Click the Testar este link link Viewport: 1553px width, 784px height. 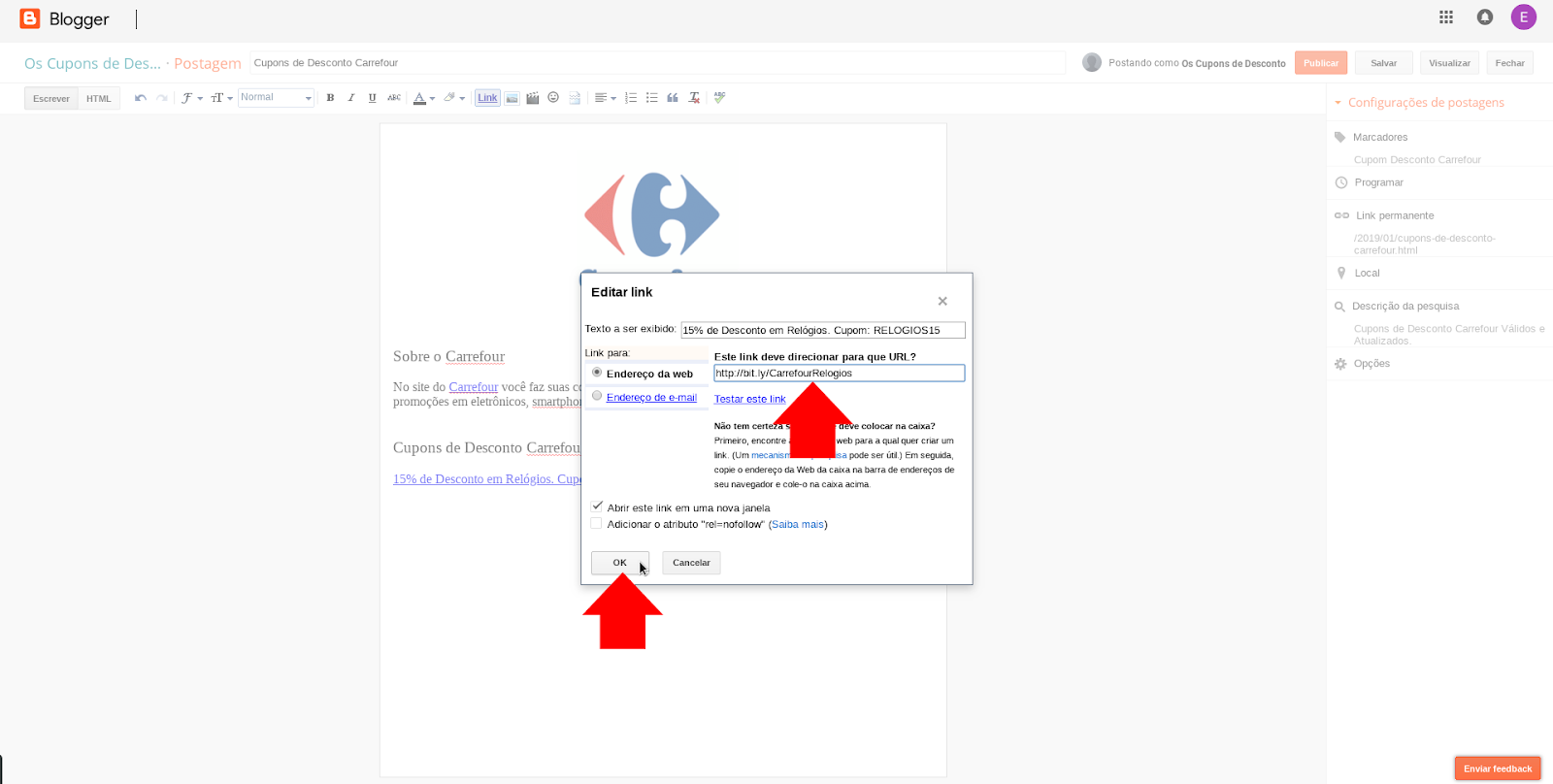click(x=750, y=399)
